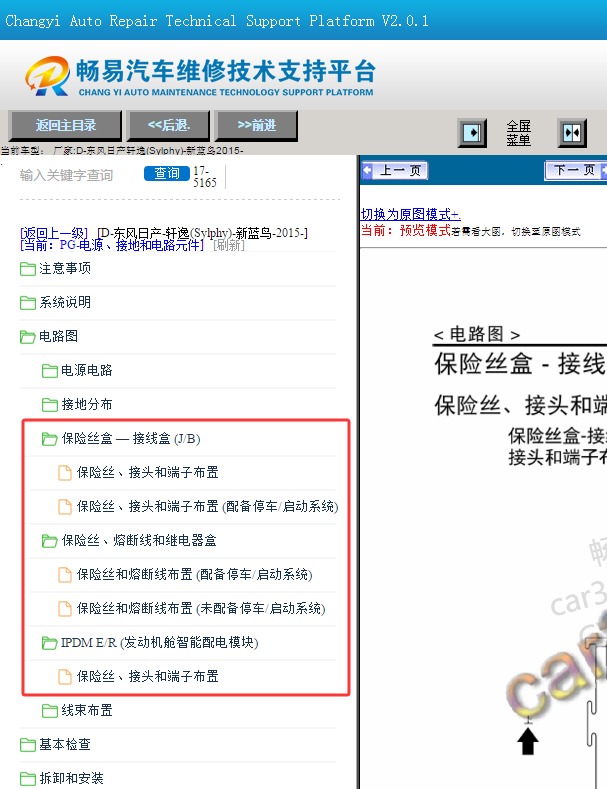This screenshot has width=607, height=789.
Task: Open 电源电路 subfolder
Action: point(87,370)
